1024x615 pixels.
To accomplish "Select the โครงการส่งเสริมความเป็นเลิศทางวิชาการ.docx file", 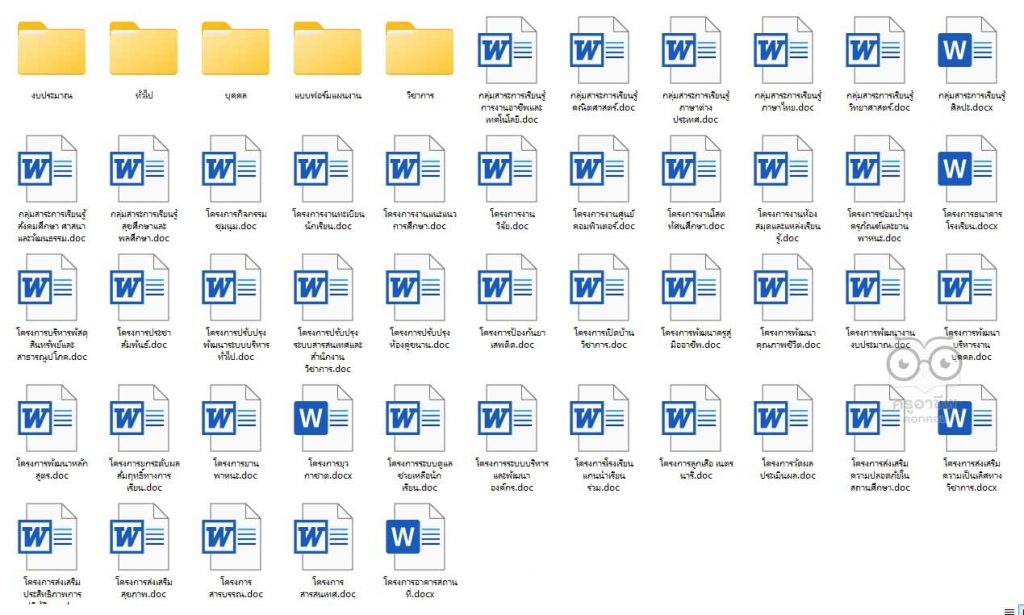I will [x=968, y=418].
